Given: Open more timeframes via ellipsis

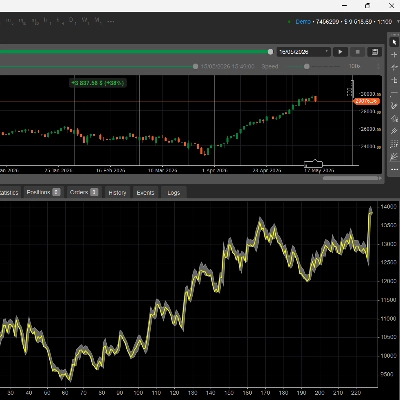Looking at the screenshot, I should coord(111,21).
